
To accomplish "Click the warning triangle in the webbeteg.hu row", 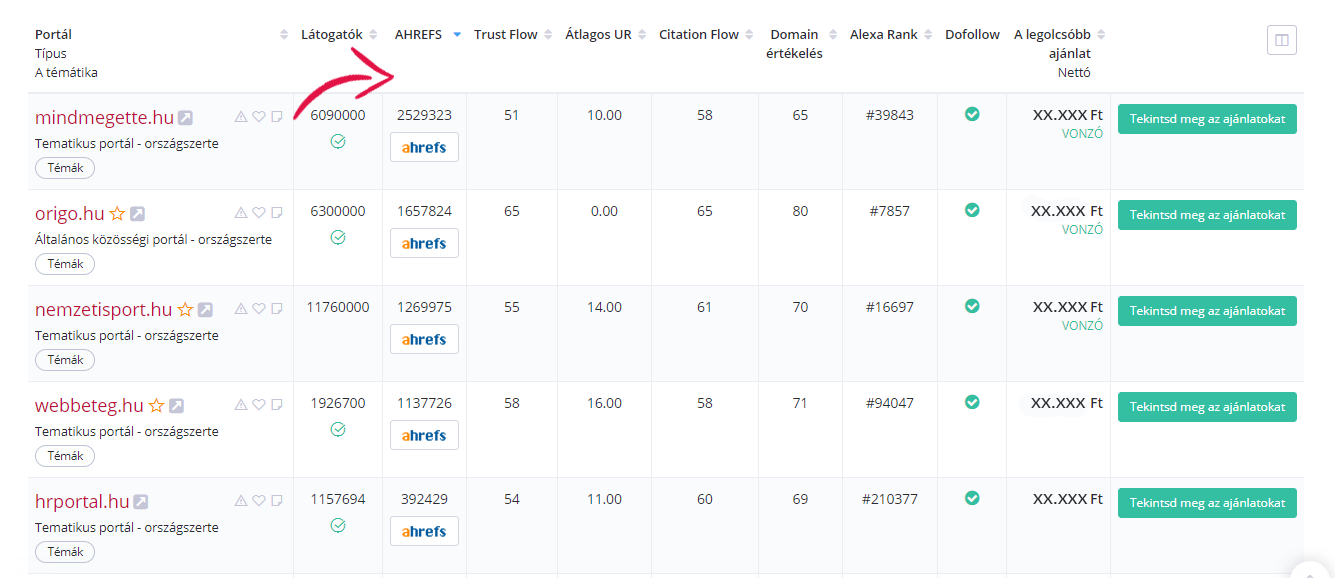I will coord(240,405).
